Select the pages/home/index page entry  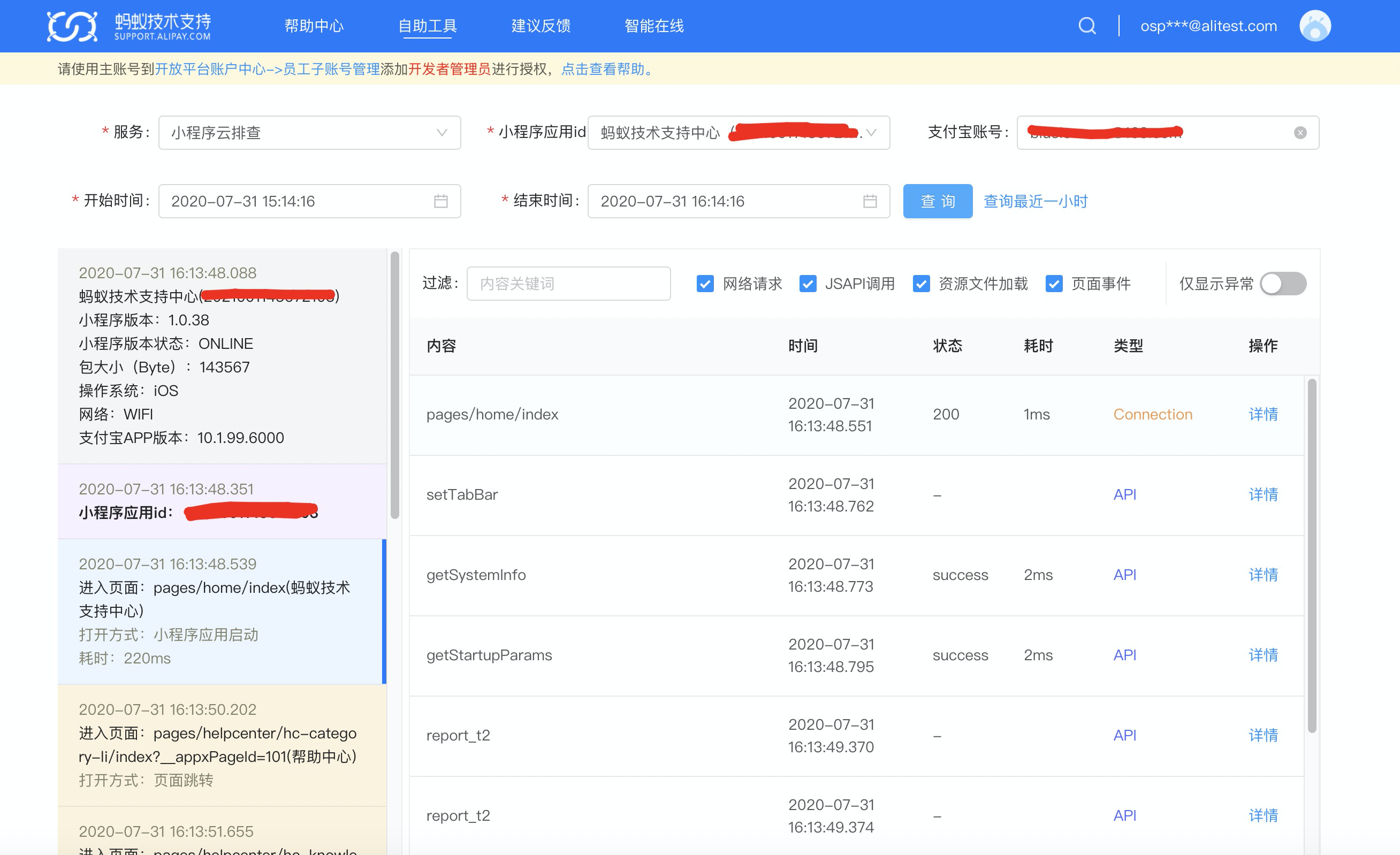pyautogui.click(x=222, y=611)
